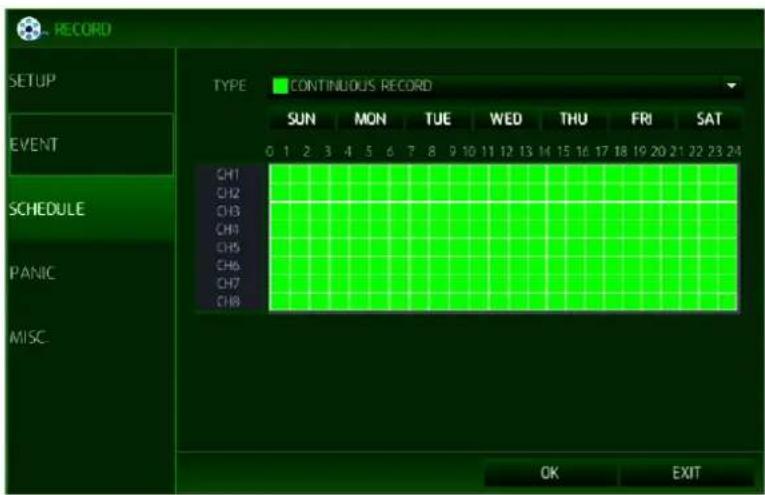The width and height of the screenshot is (765, 495).
Task: Click the hour 7 column header
Action: tap(411, 152)
